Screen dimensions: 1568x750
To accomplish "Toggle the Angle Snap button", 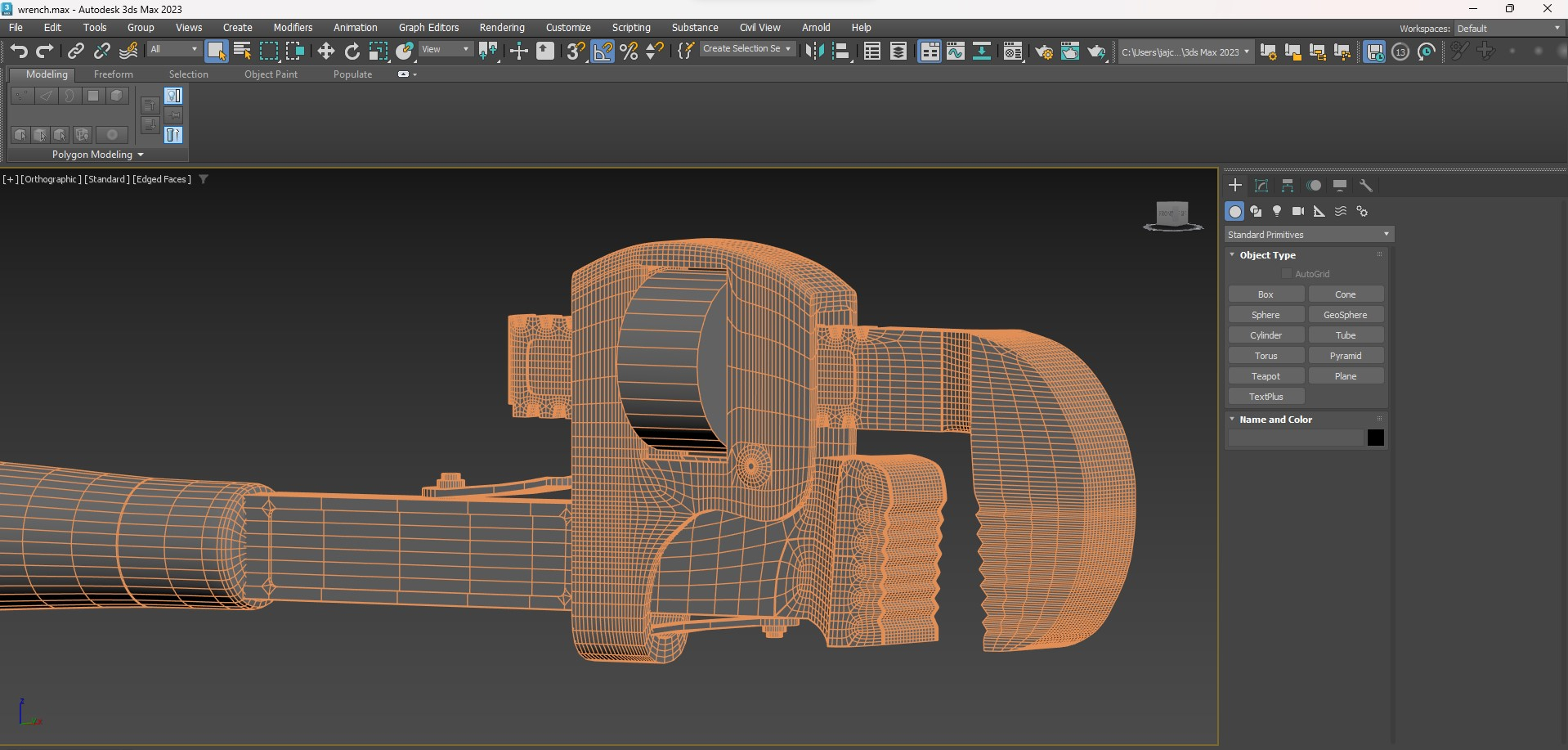I will click(603, 51).
